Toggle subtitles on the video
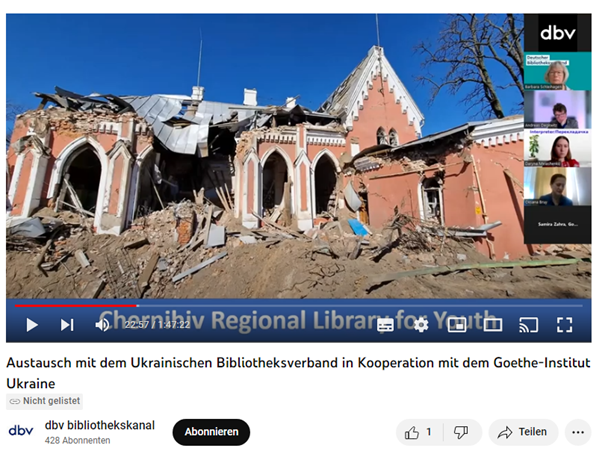This screenshot has width=605, height=454. tap(385, 325)
